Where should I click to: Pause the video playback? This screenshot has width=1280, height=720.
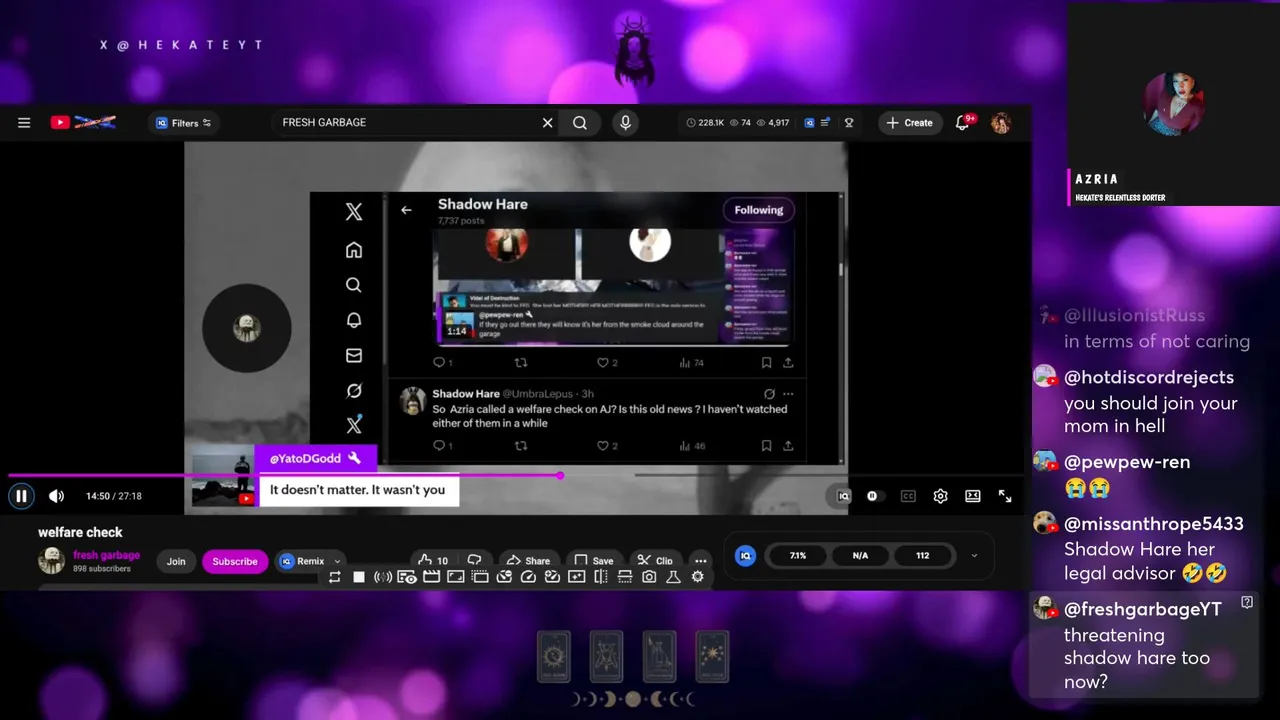tap(21, 496)
